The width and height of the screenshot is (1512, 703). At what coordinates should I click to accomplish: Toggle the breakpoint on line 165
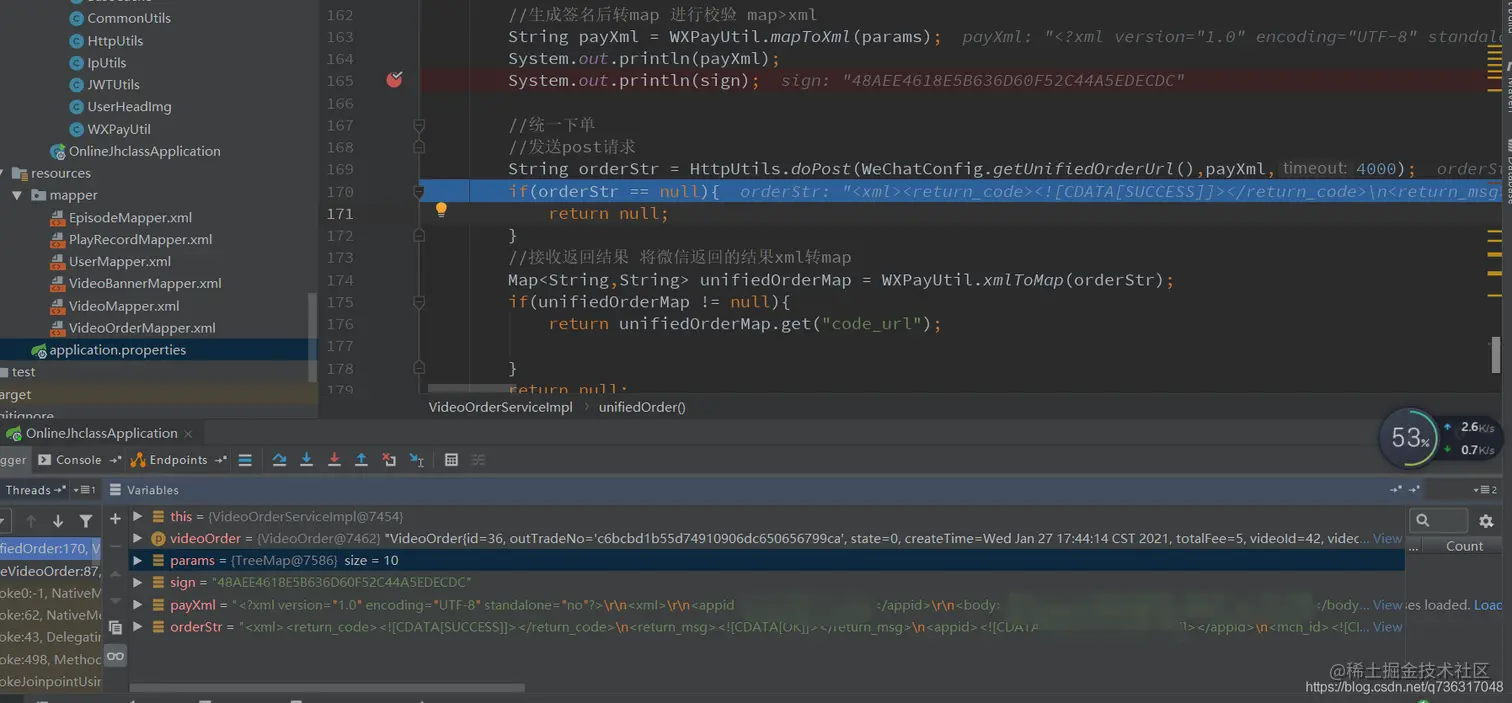[394, 80]
